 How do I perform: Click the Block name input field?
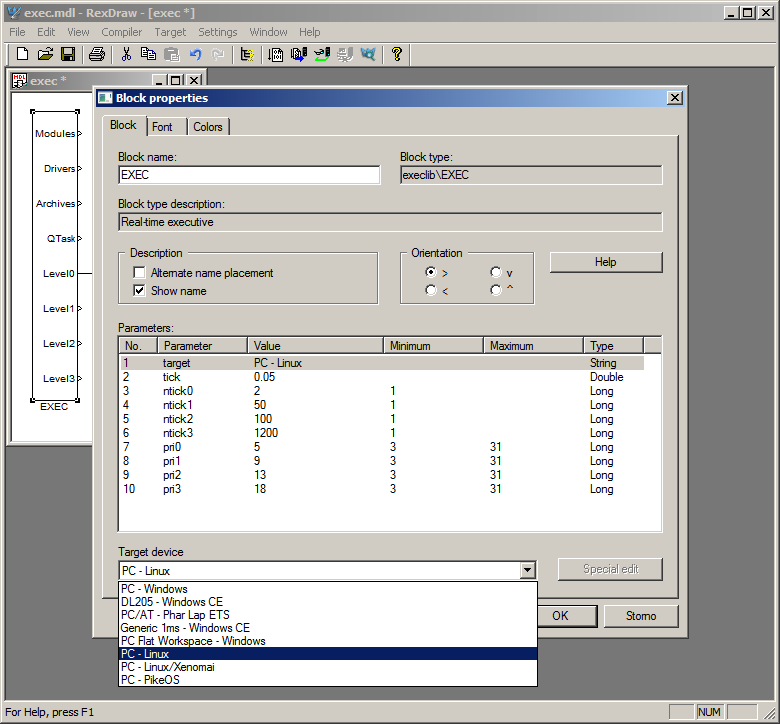tap(249, 175)
